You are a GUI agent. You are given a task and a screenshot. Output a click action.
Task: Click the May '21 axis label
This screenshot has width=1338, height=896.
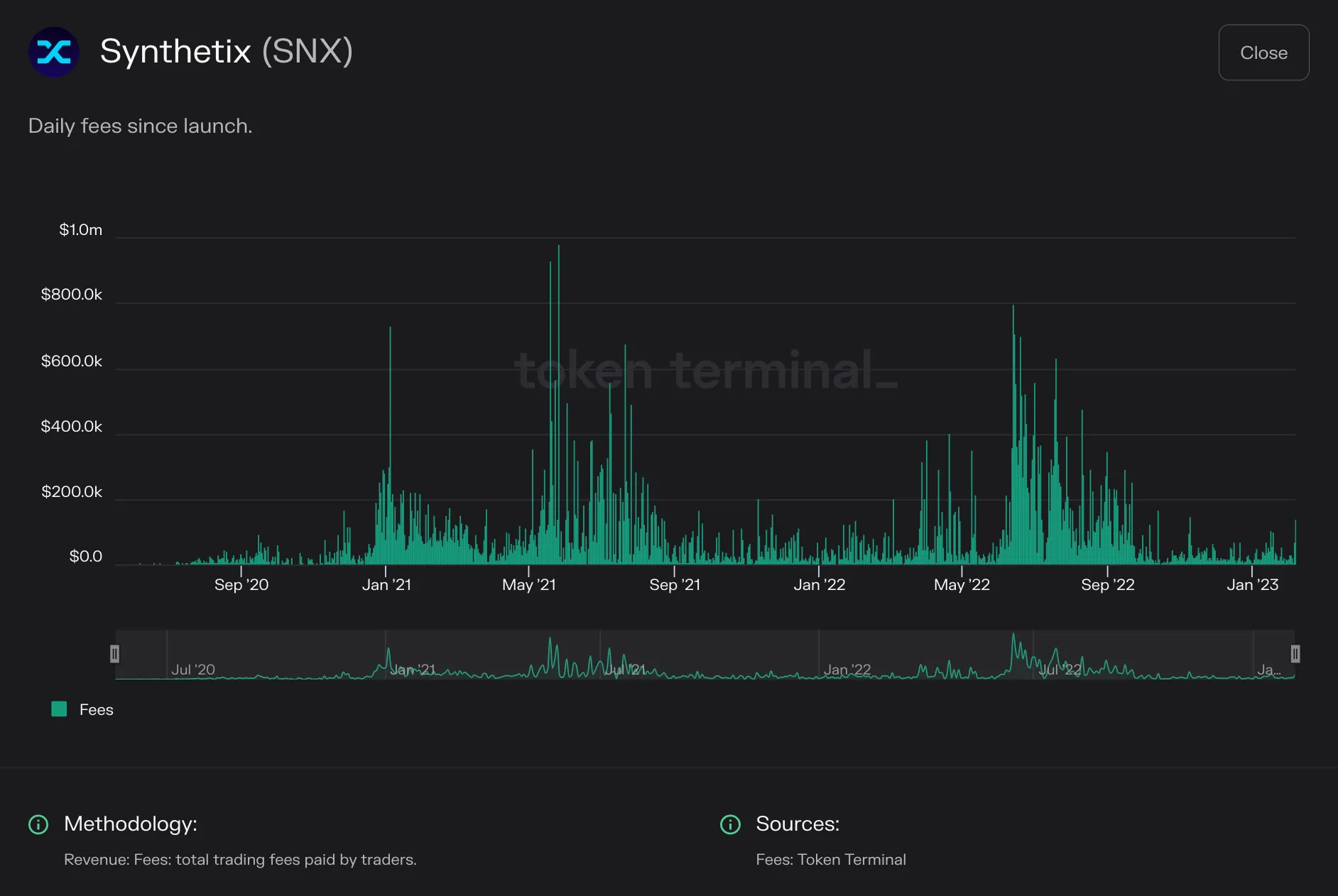529,585
